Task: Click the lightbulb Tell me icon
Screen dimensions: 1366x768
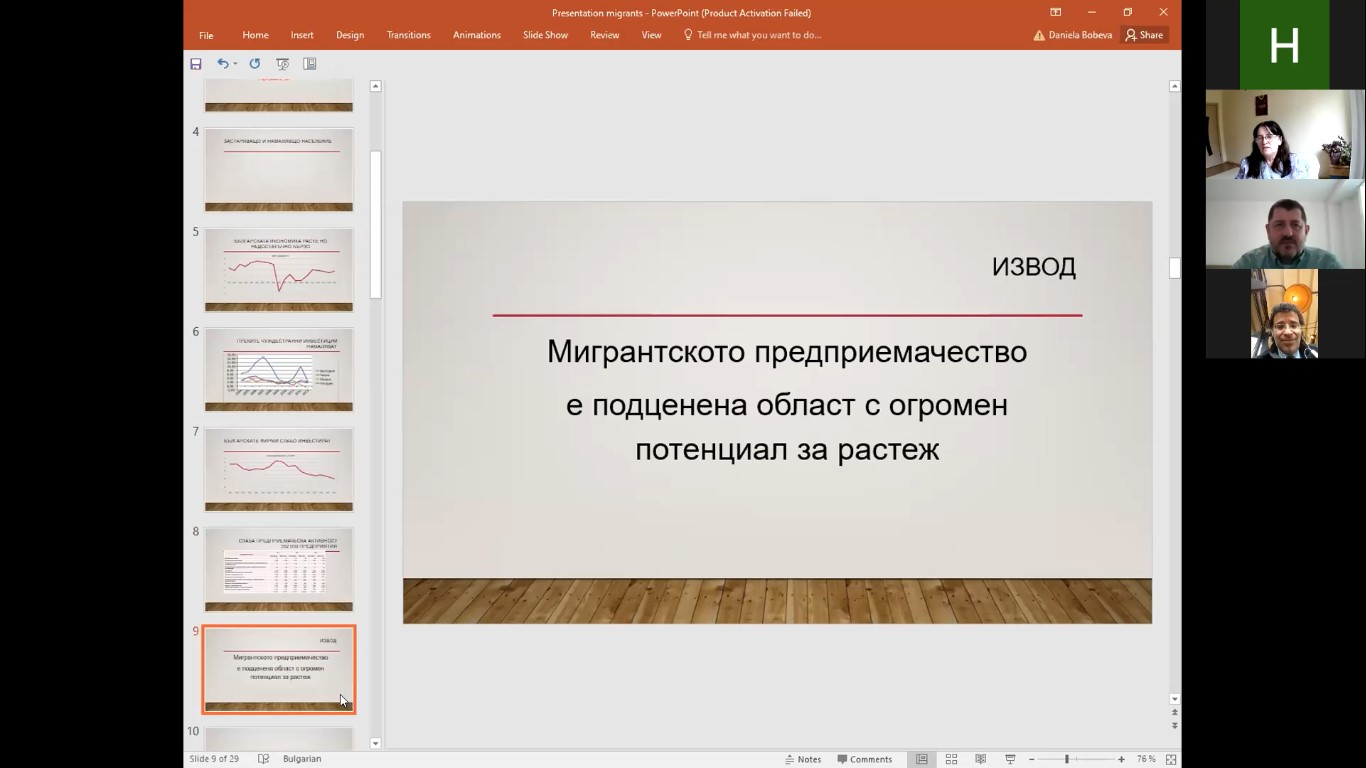Action: (x=688, y=35)
